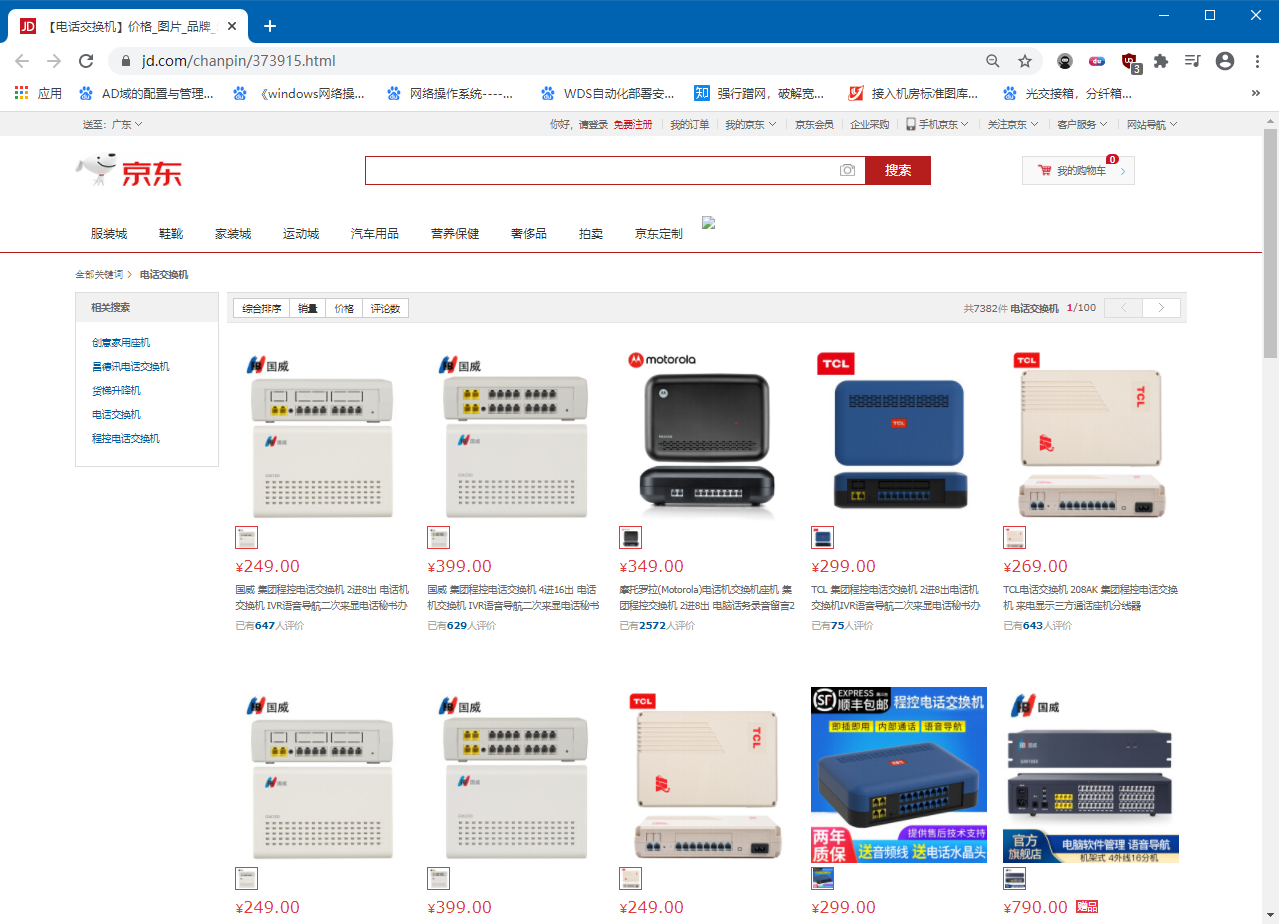1279x924 pixels.
Task: Select the small variant thumbnail above ¥349.00
Action: click(630, 538)
